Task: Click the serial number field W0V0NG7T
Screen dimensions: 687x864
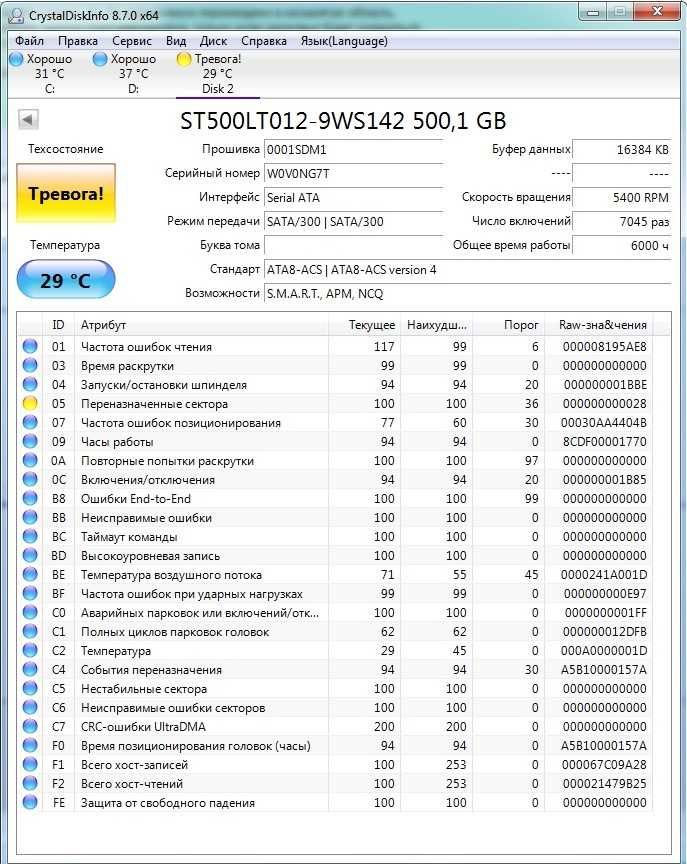Action: click(x=353, y=174)
